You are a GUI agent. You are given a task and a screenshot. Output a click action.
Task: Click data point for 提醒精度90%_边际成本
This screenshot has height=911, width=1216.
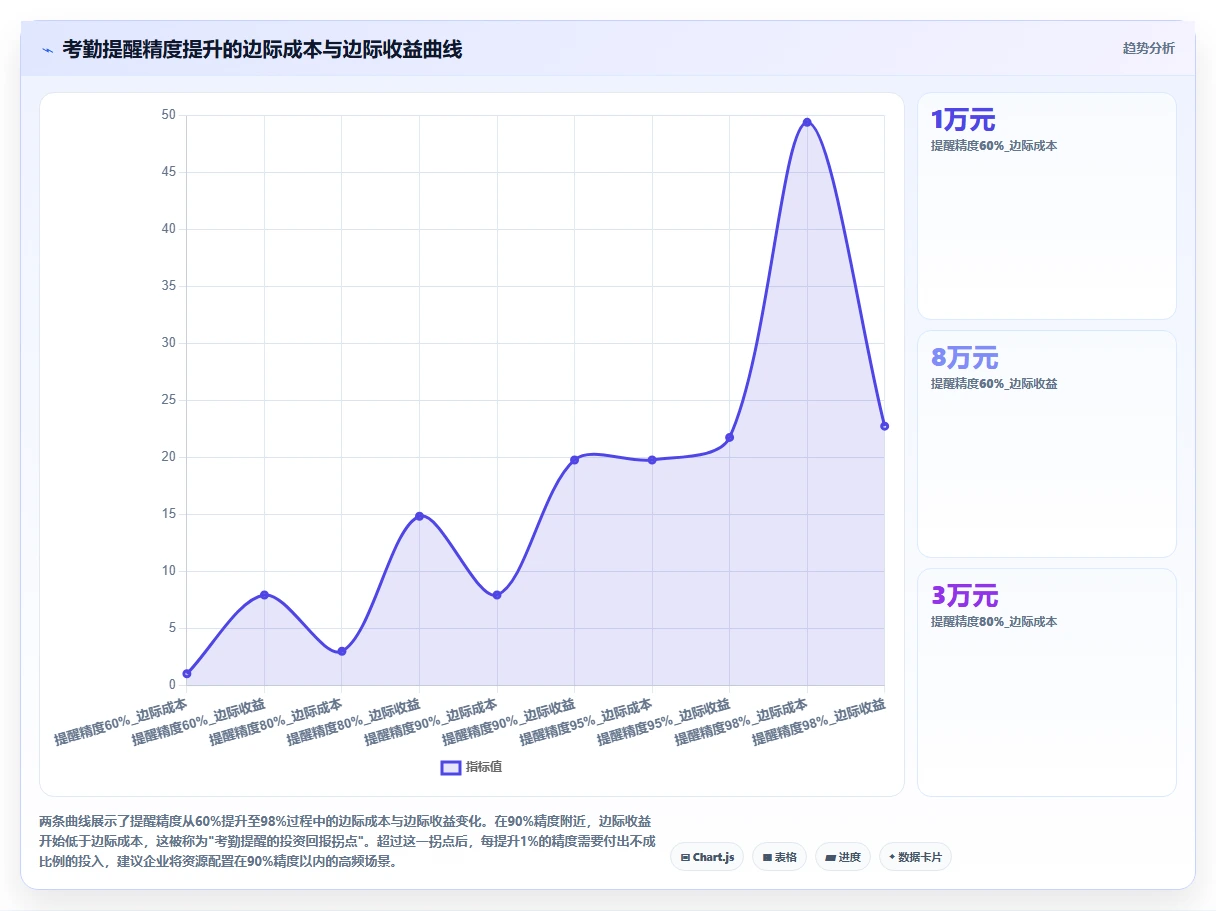[497, 595]
